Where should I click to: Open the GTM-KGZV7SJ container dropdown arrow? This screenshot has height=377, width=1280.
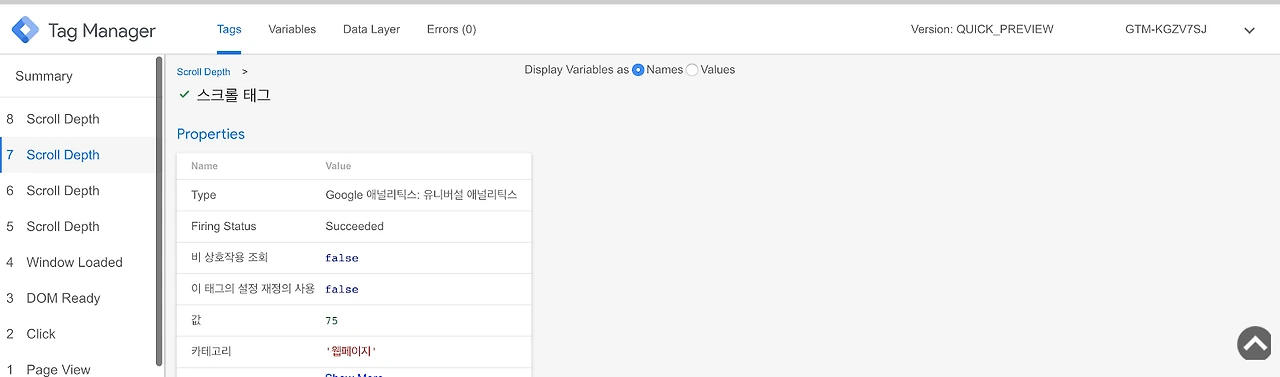pos(1249,31)
